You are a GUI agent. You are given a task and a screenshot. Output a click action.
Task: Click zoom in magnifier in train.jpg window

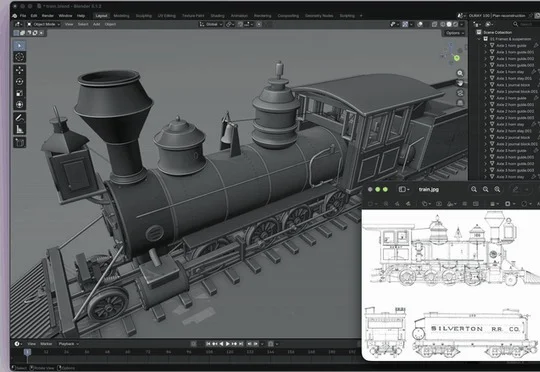tap(497, 189)
